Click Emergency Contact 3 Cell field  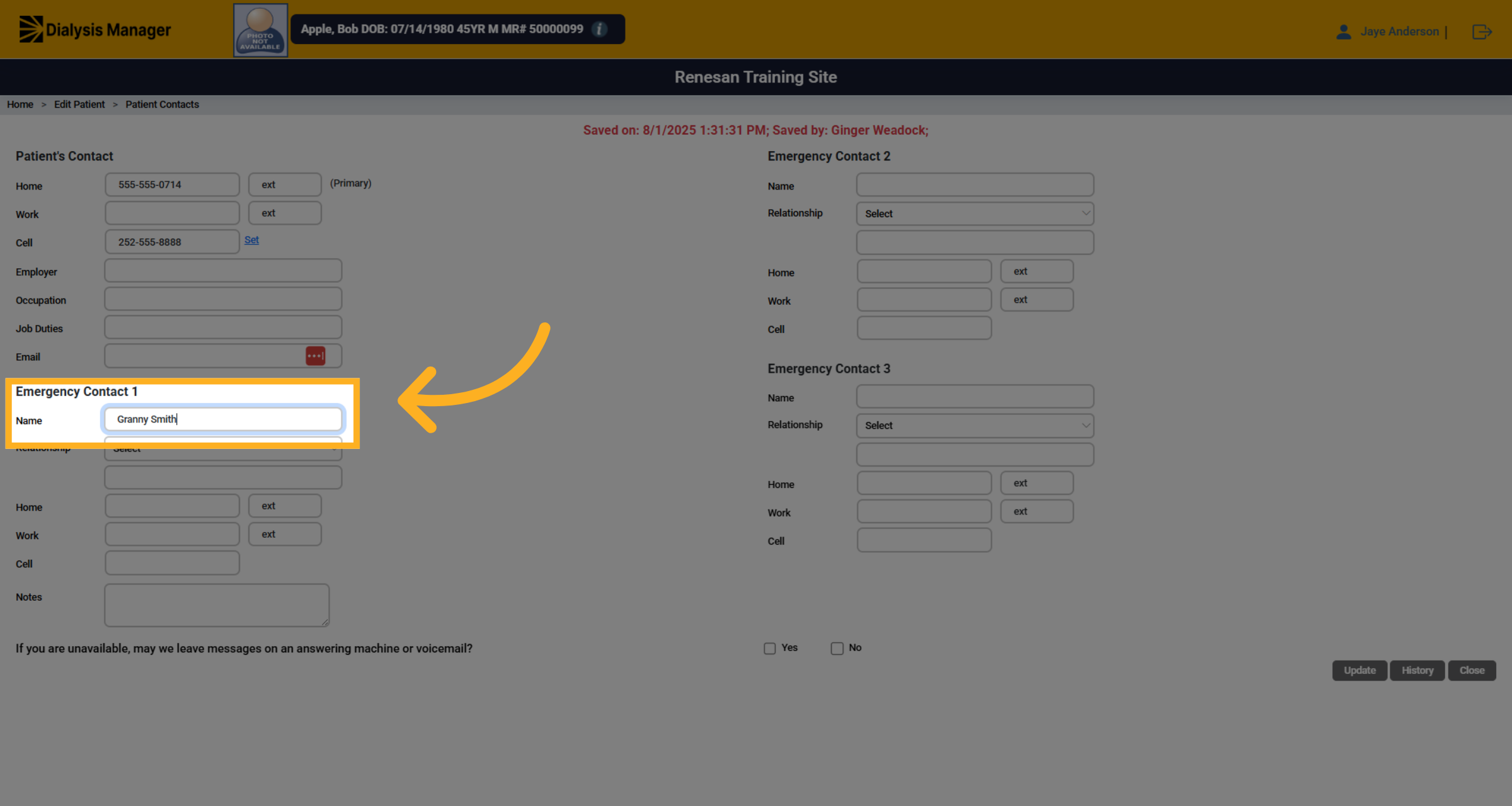[x=924, y=540]
